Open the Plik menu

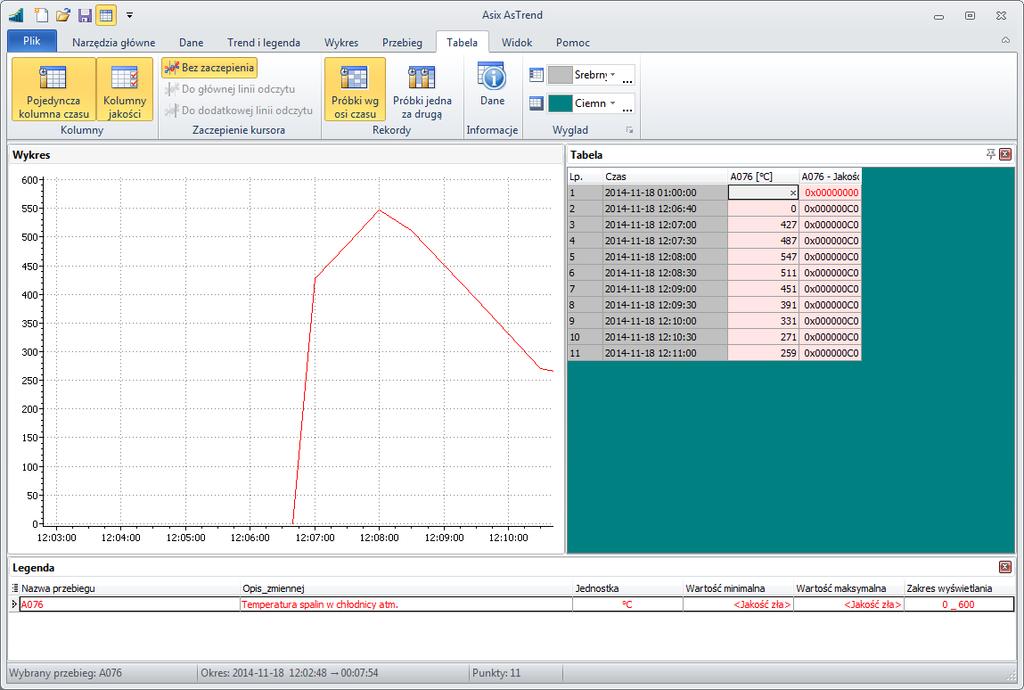32,41
